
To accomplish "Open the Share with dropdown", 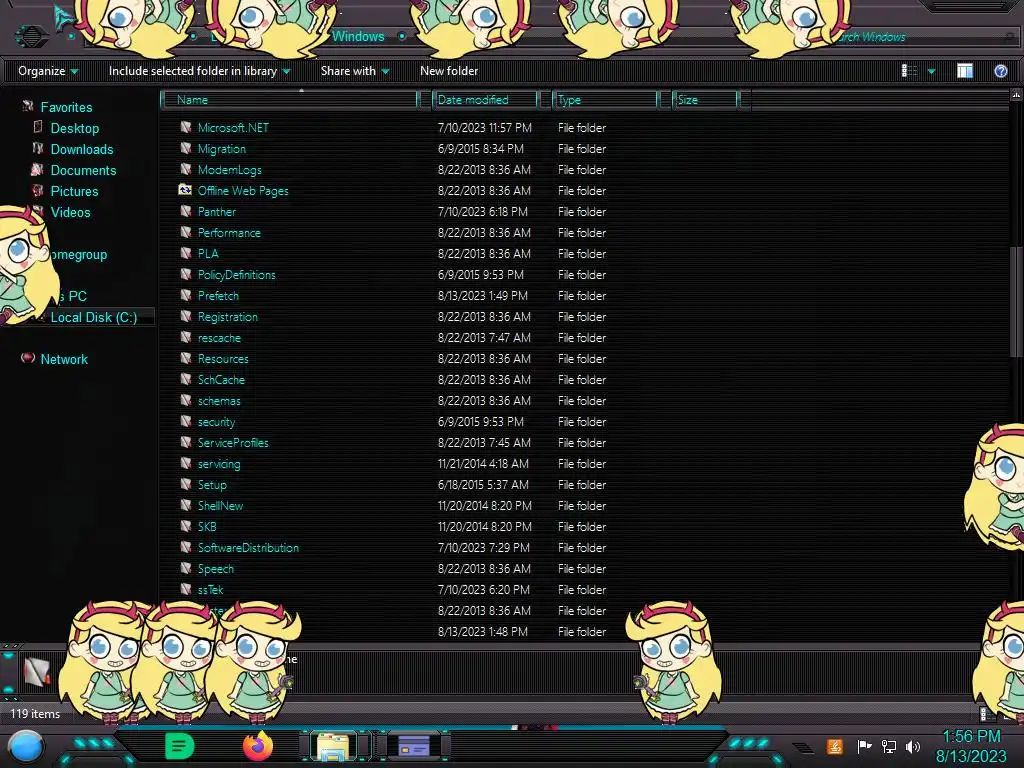I will (355, 71).
